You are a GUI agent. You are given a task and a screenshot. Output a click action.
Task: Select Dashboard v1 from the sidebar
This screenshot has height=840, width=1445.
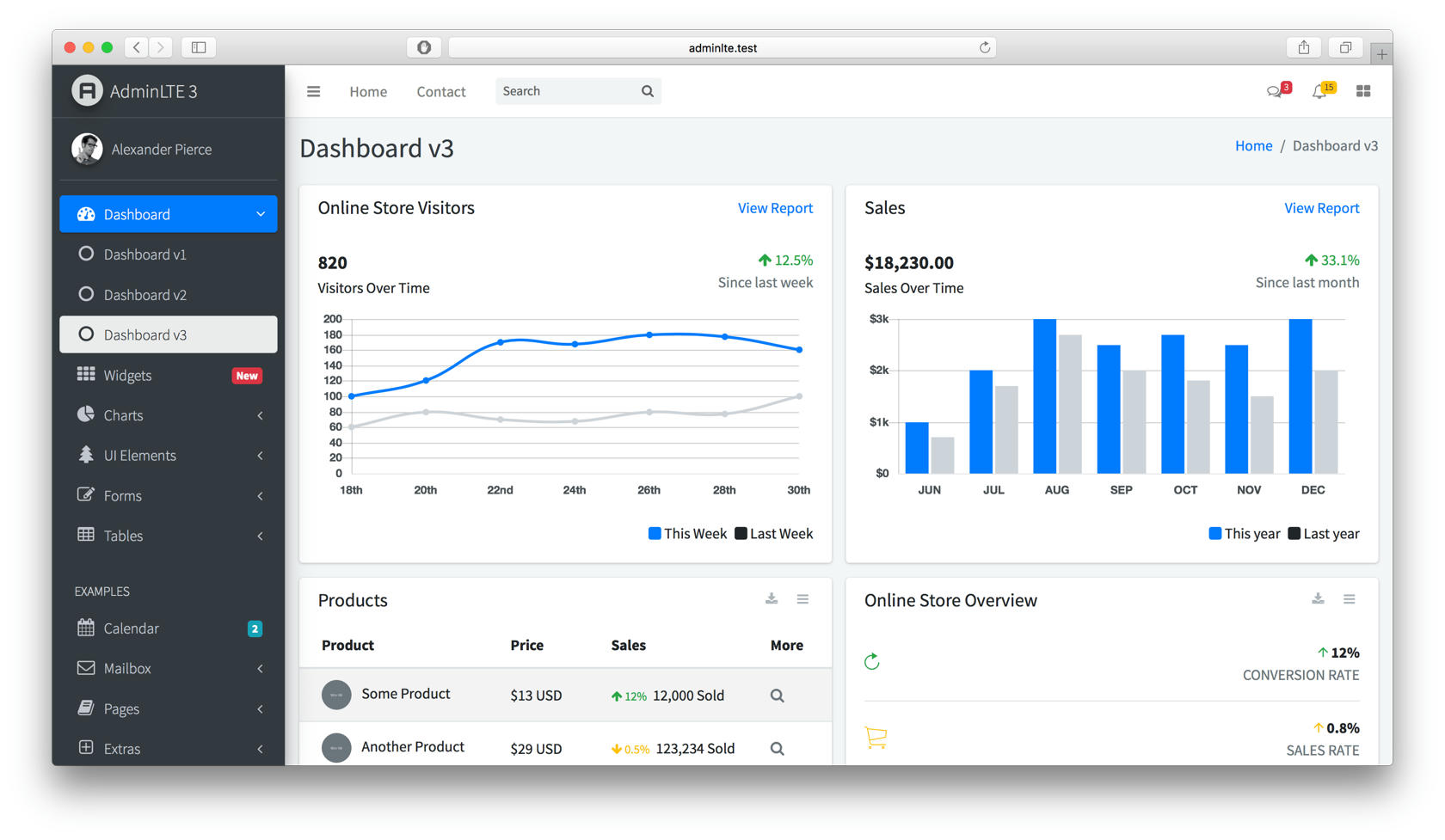(144, 254)
